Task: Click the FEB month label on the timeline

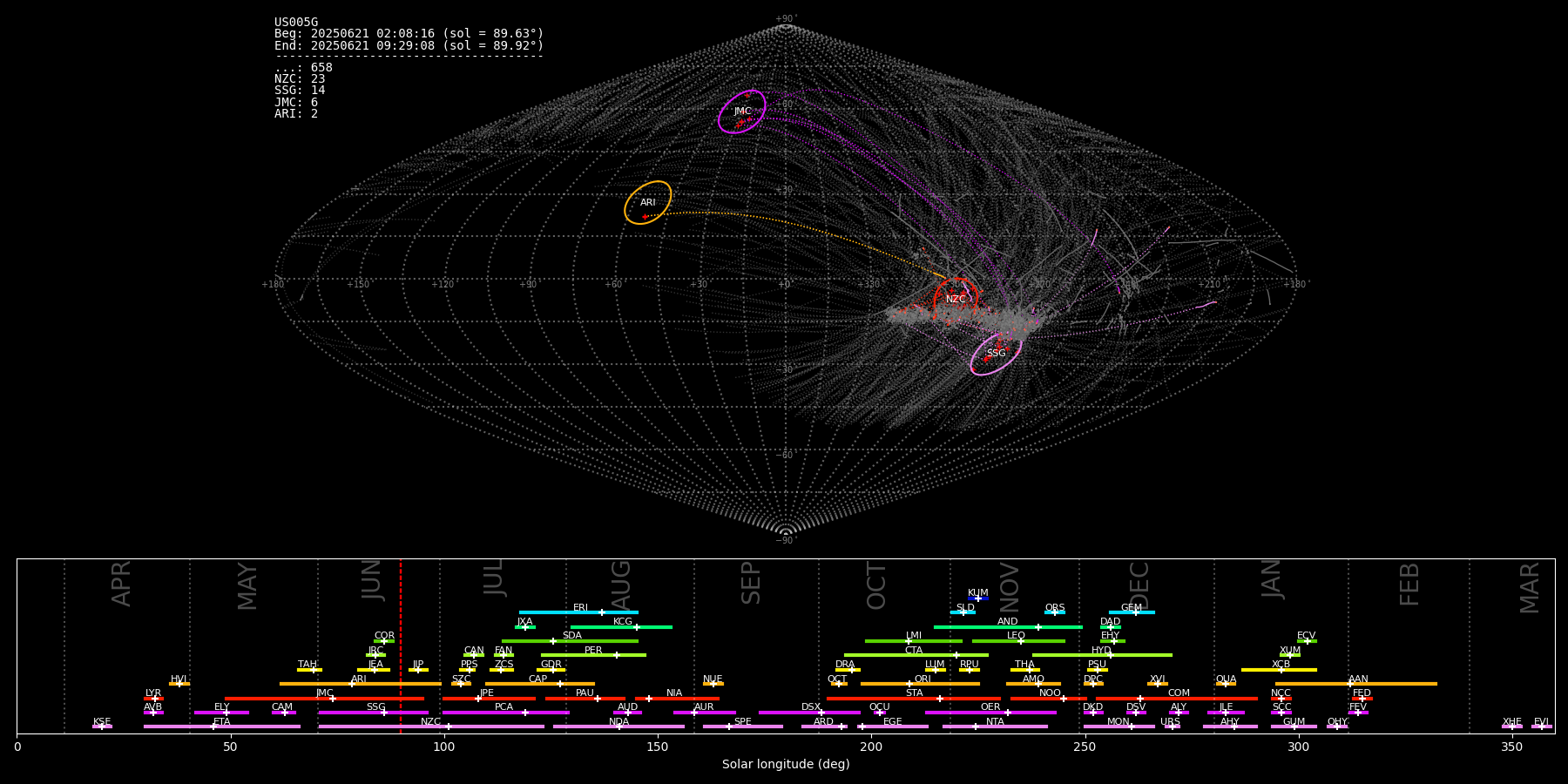Action: pos(1409,584)
